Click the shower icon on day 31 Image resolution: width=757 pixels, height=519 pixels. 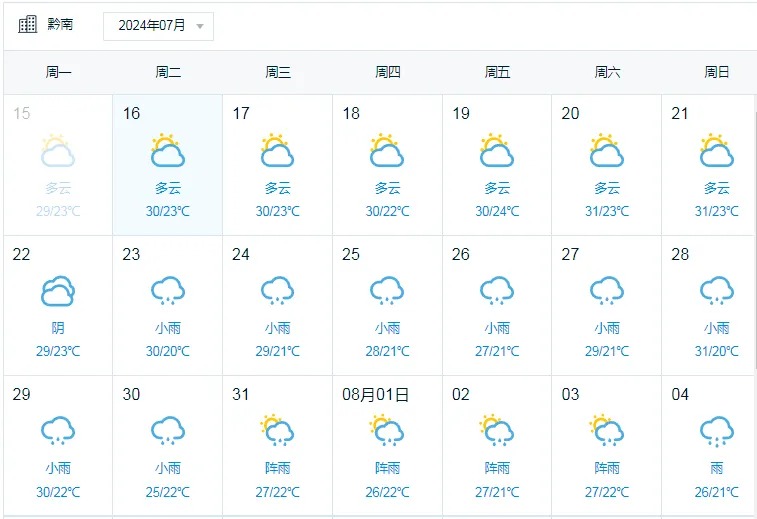click(x=277, y=431)
